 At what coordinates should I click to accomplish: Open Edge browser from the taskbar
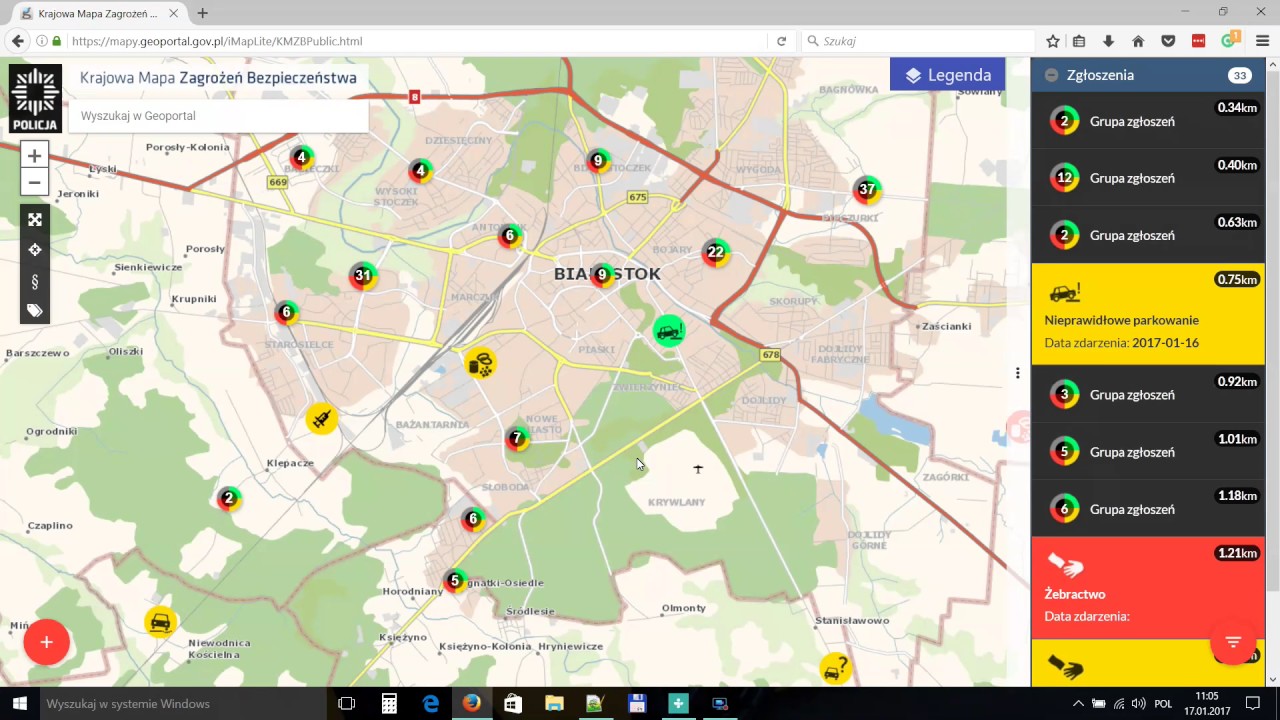pyautogui.click(x=431, y=704)
